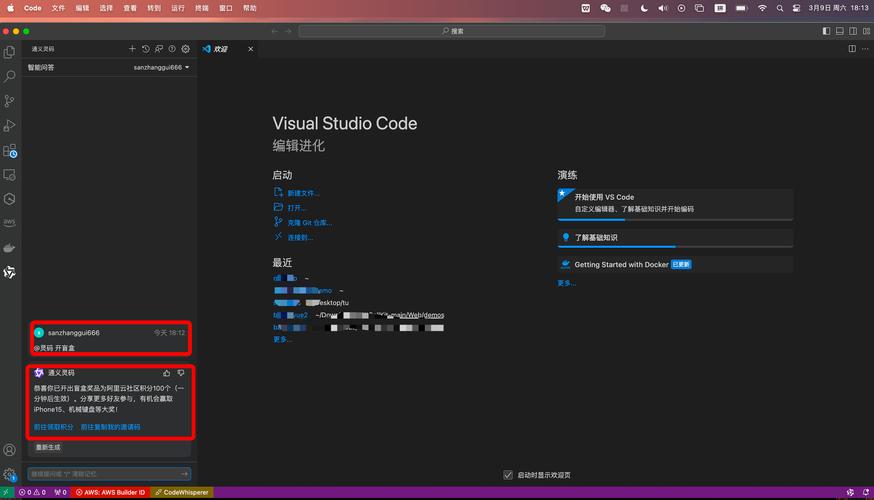Viewport: 874px width, 500px height.
Task: Open the Remote Explorer view
Action: 9,174
